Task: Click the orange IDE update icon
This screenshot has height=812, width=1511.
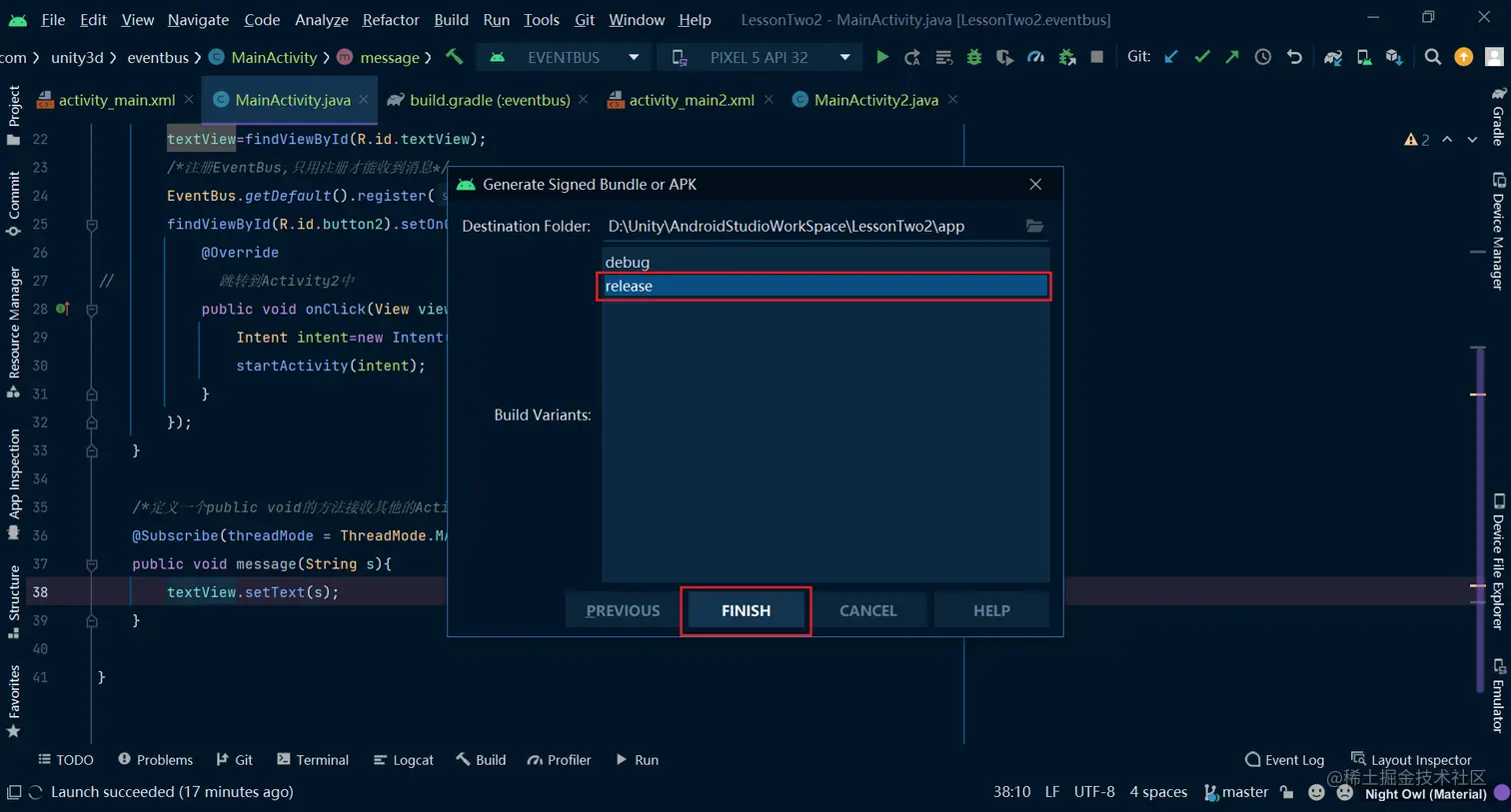Action: (x=1464, y=57)
